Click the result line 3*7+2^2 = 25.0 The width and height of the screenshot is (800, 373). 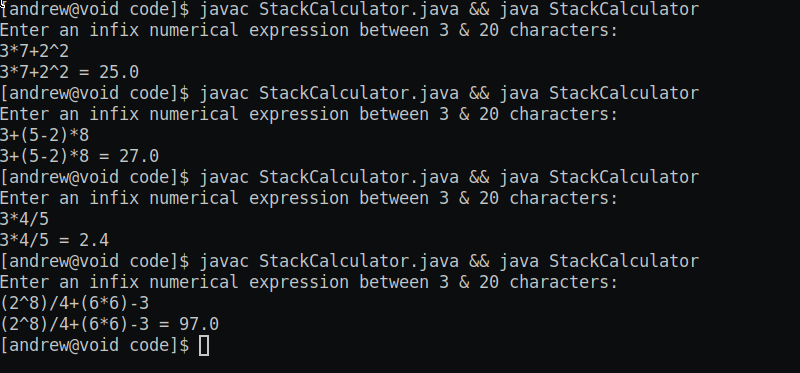point(69,72)
